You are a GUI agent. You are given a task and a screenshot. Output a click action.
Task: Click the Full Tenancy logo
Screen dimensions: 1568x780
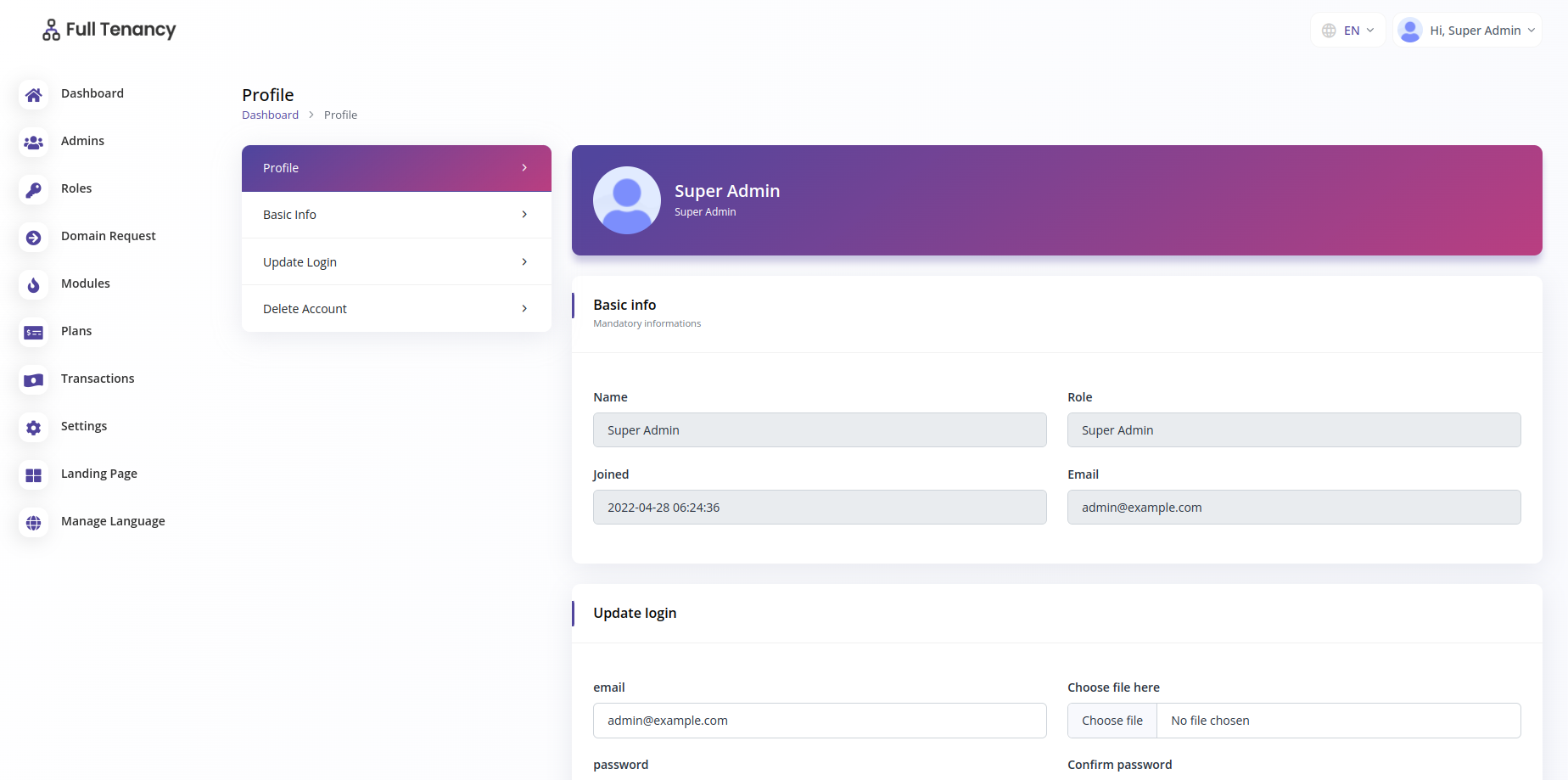click(x=108, y=29)
